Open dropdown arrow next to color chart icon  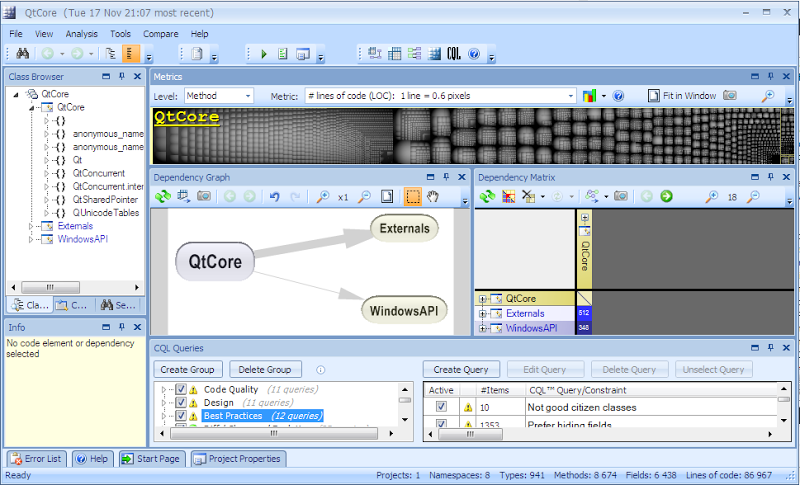(604, 96)
